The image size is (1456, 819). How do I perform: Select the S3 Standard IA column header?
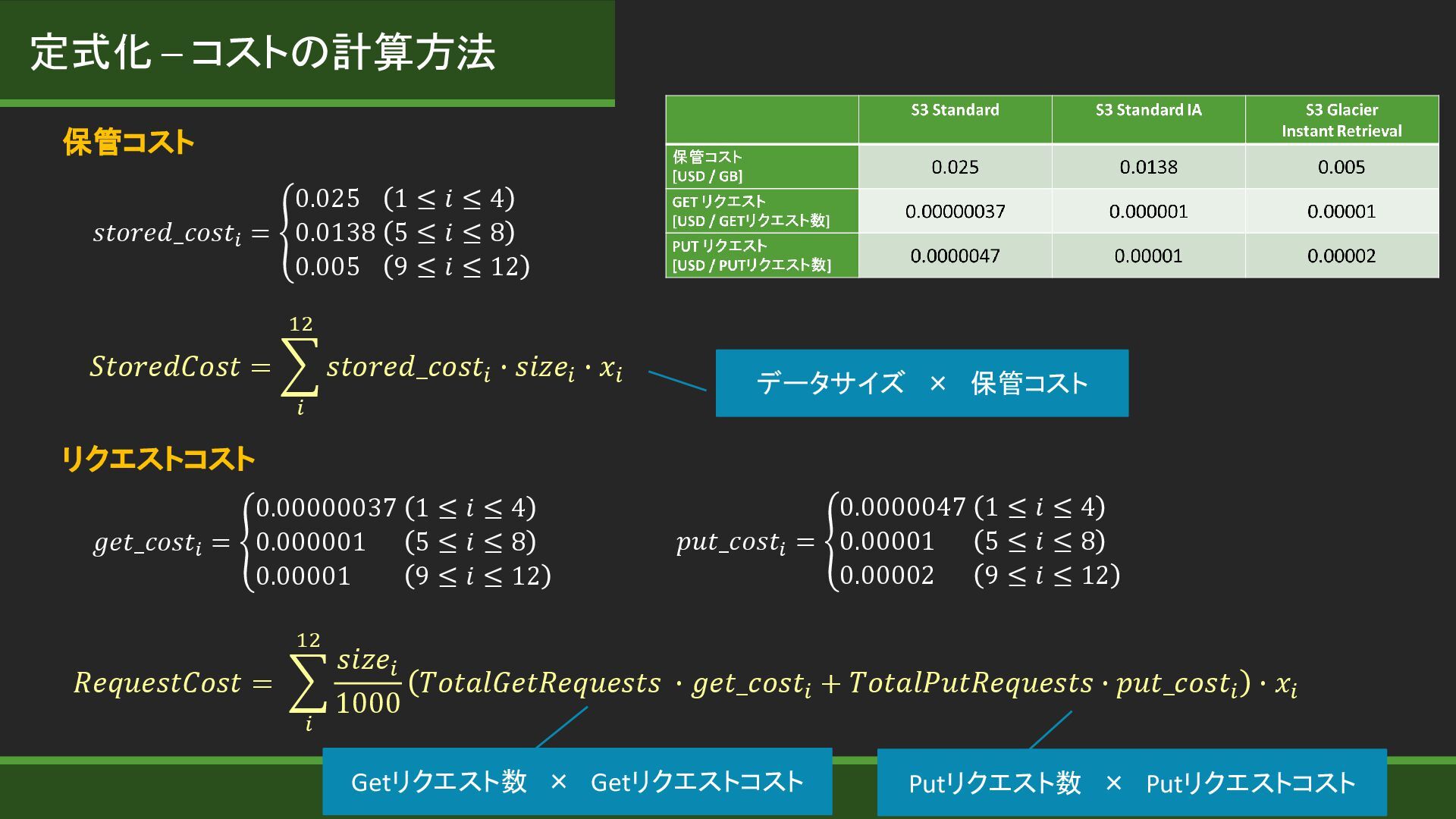(x=1148, y=111)
